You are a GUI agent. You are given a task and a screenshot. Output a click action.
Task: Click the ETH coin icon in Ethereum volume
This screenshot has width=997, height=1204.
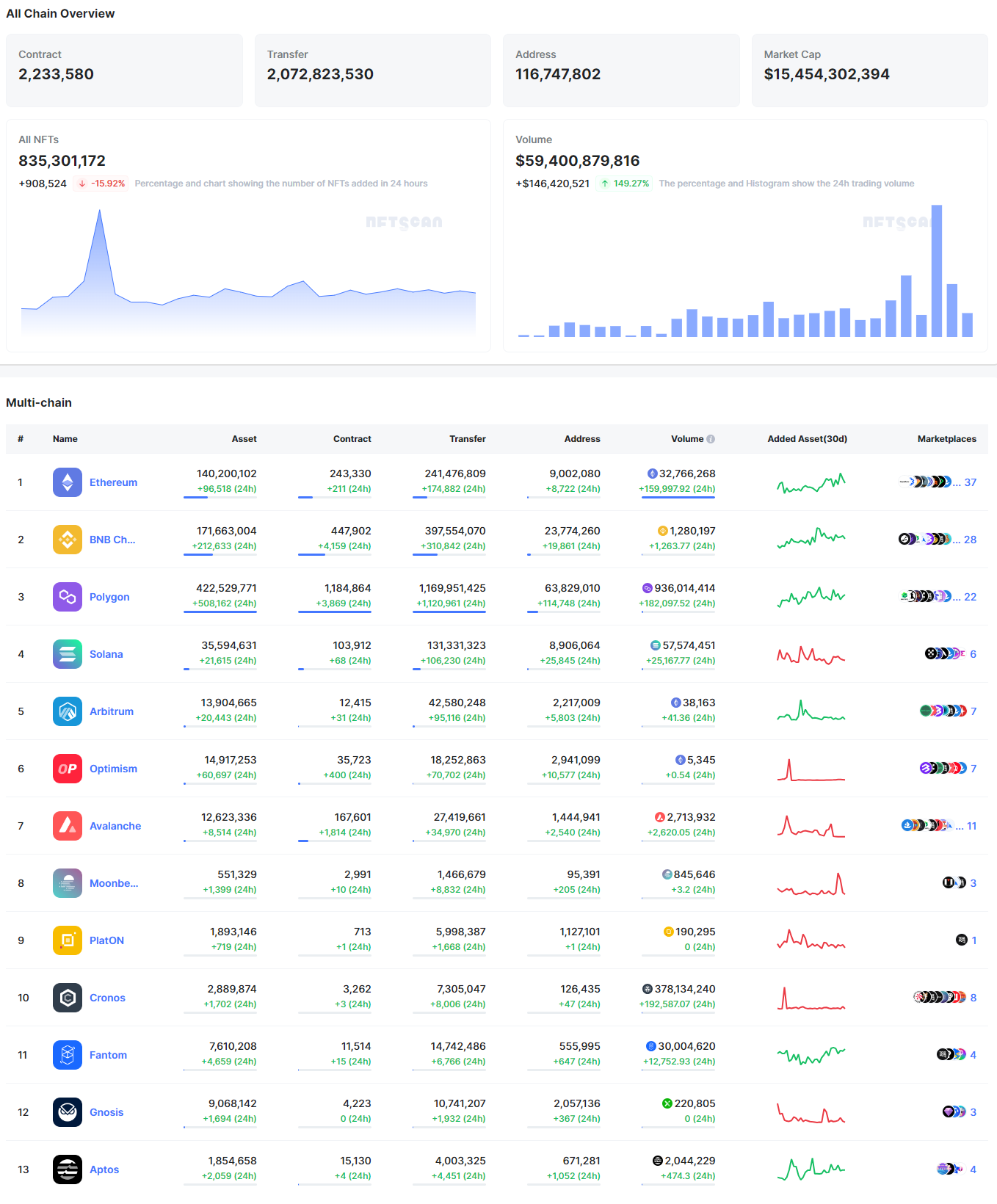tap(652, 474)
